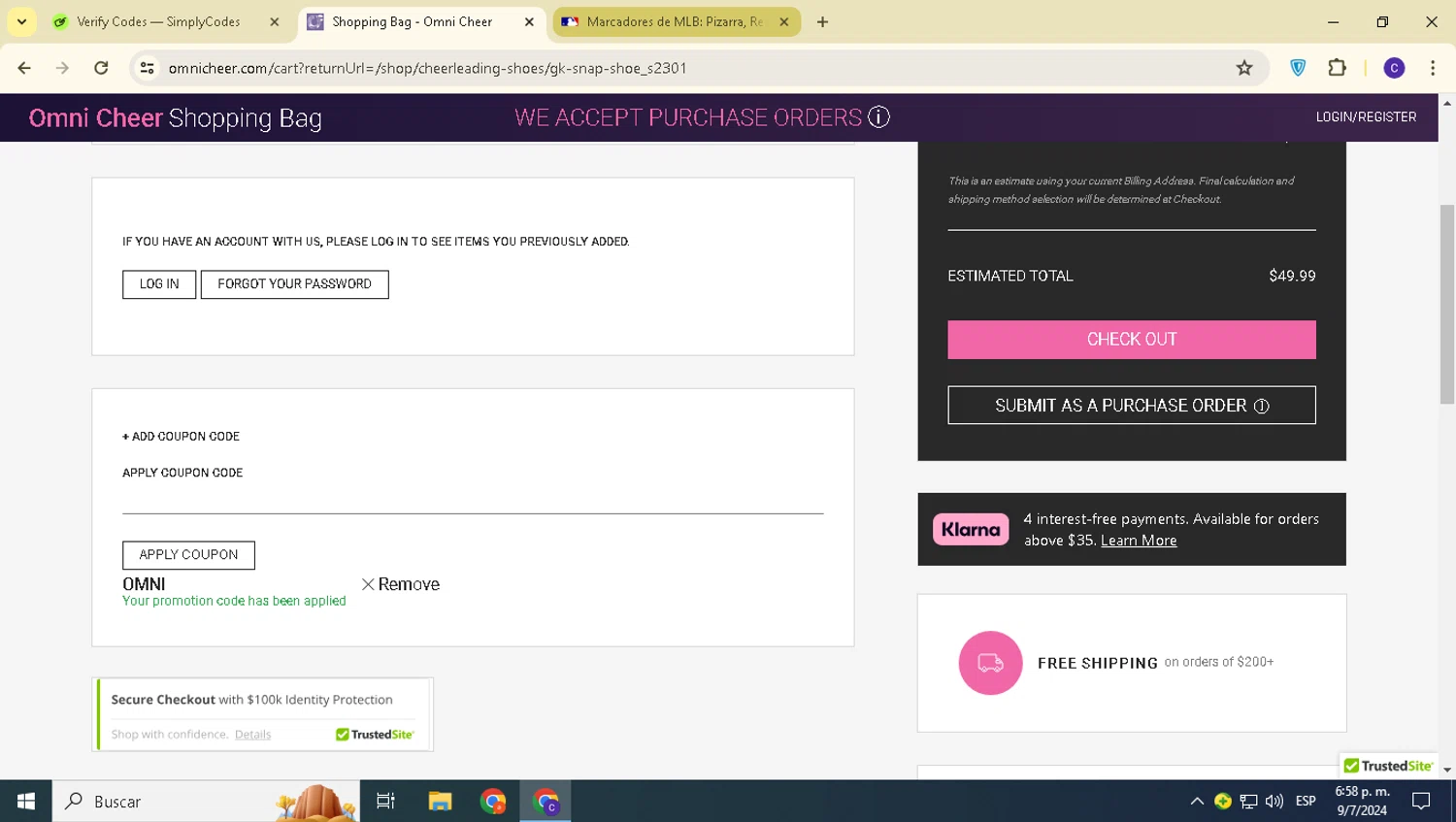
Task: Open a new browser tab
Action: pos(822,21)
